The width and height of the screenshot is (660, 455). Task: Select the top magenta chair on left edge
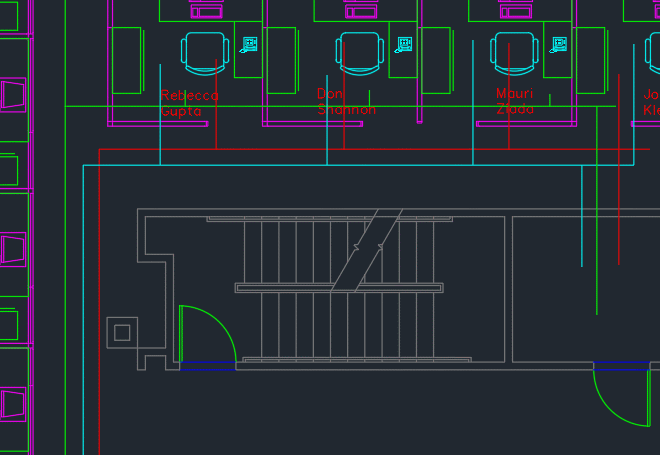(x=13, y=96)
